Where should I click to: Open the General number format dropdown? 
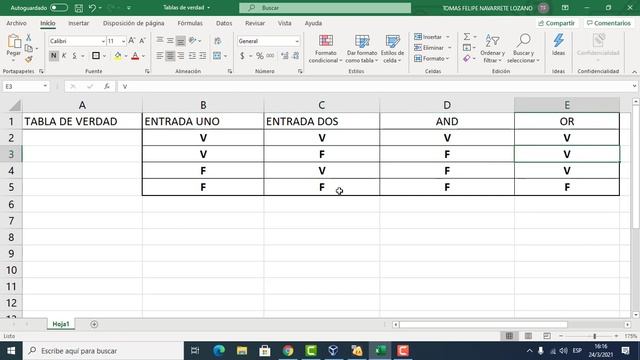(297, 41)
